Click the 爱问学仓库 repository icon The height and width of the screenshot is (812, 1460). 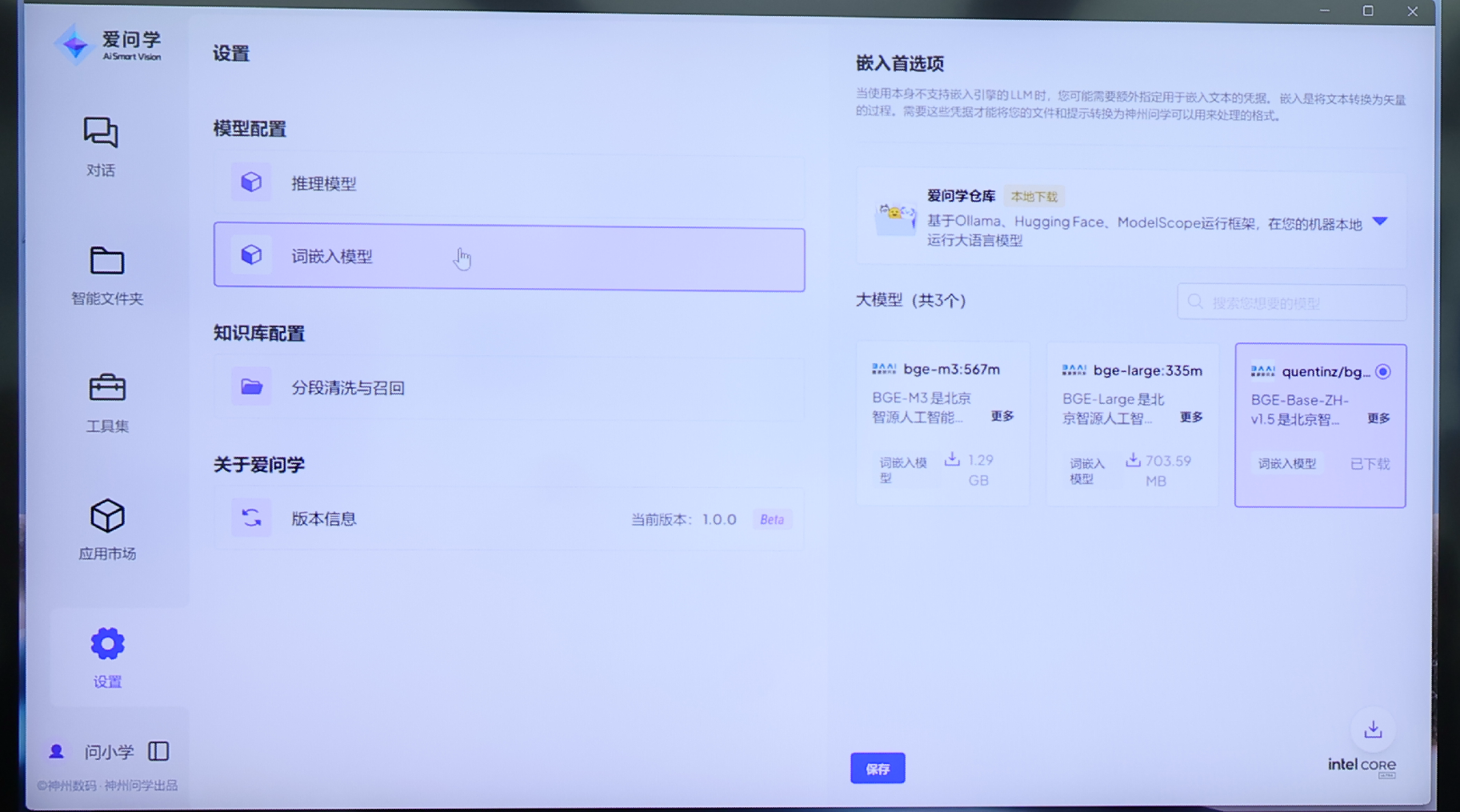point(895,218)
